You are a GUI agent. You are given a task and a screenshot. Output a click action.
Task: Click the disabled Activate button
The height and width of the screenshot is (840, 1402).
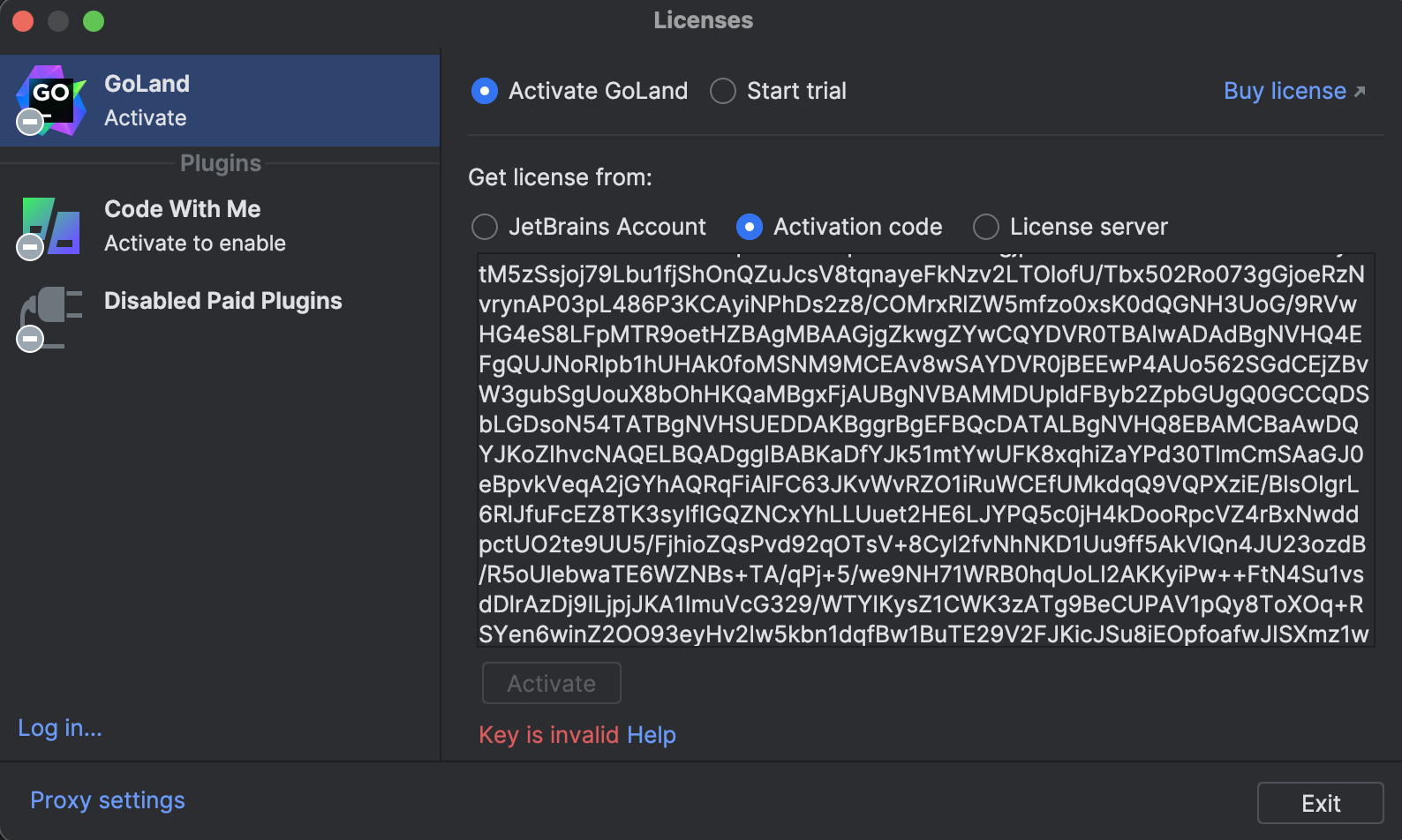(552, 683)
